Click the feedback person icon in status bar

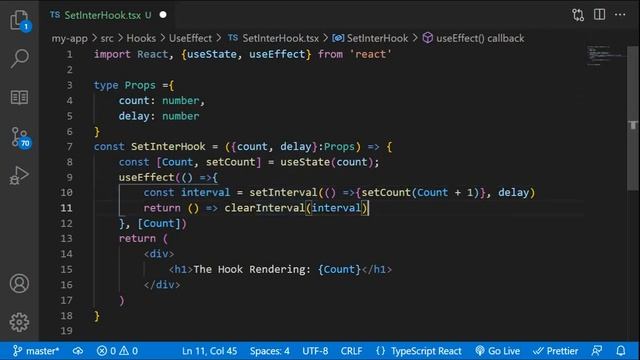point(597,351)
